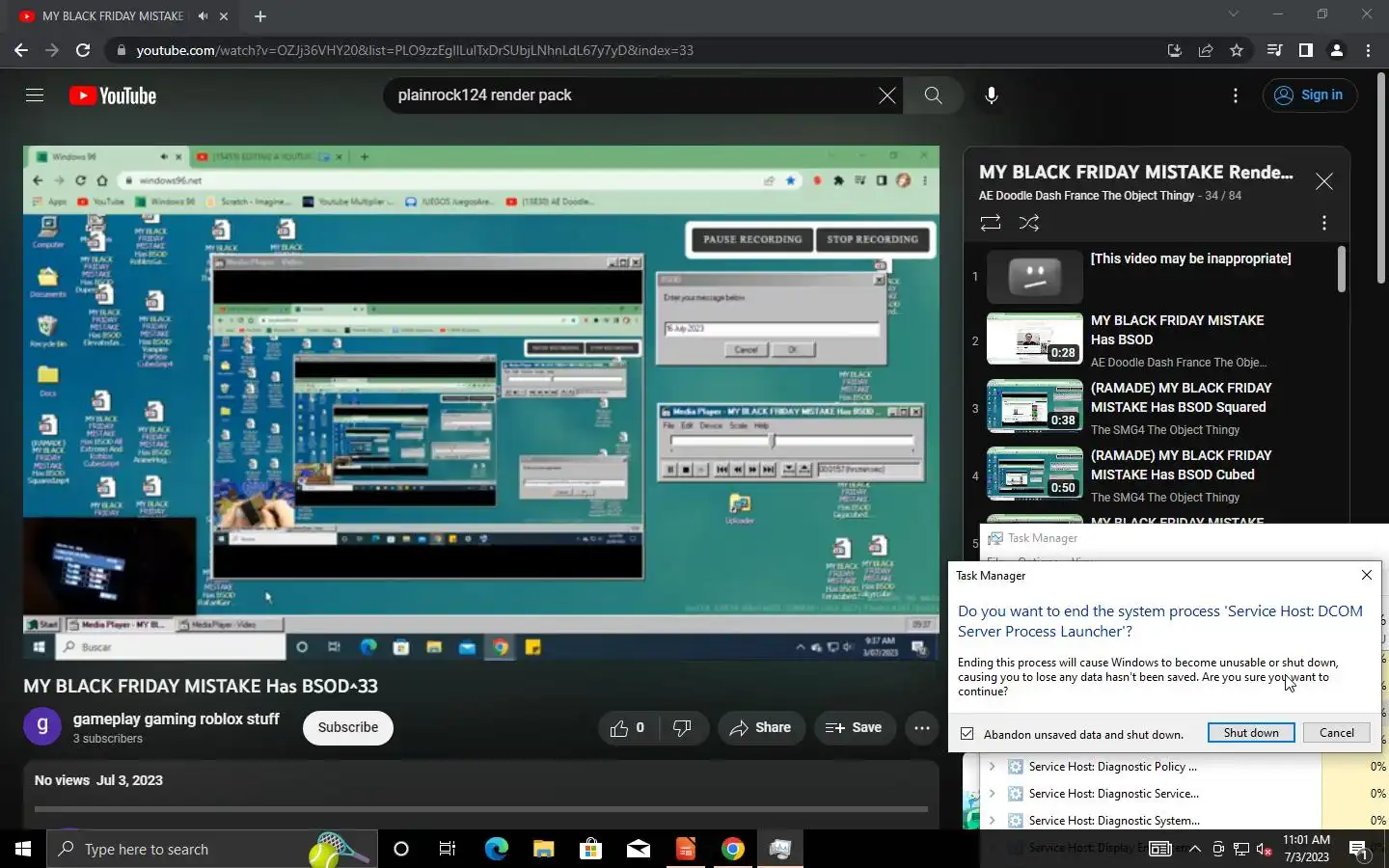Open the playlist three-dot options menu

(1323, 223)
